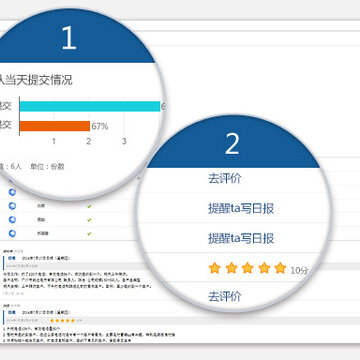This screenshot has height=360, width=360.
Task: Select the second star of the 10分 rating
Action: coord(231,268)
